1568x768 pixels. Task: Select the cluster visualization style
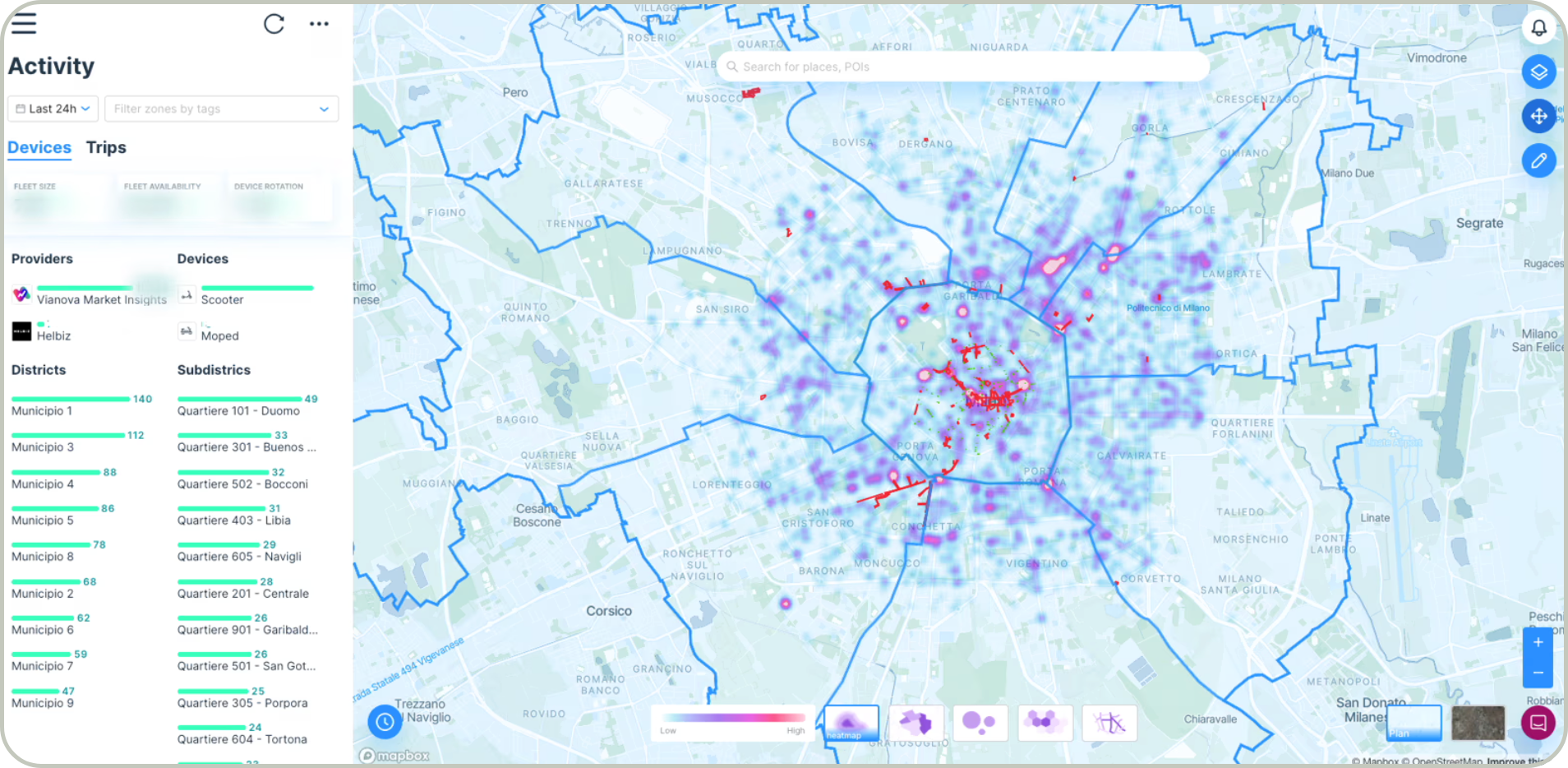coord(1045,723)
